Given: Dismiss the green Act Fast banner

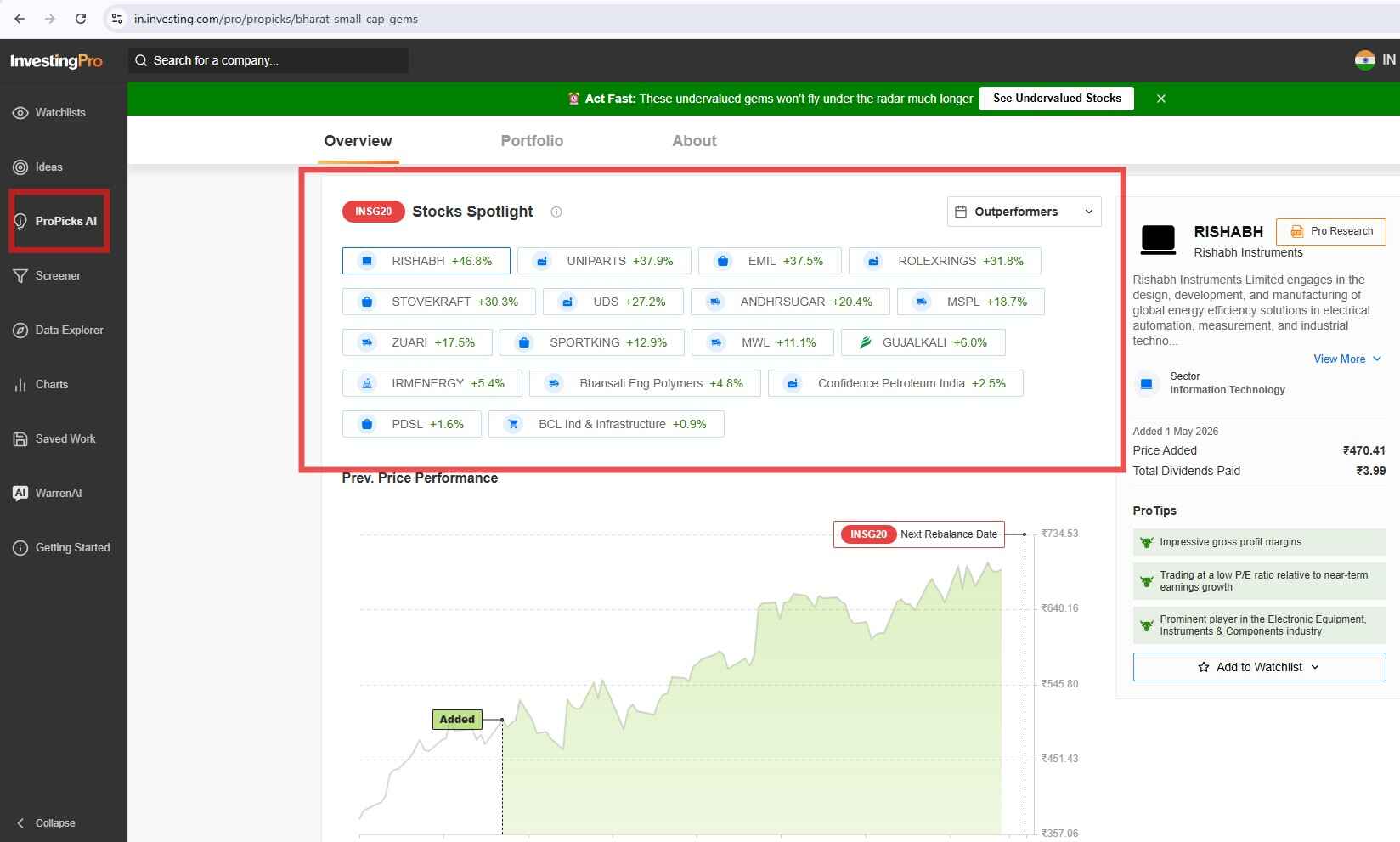Looking at the screenshot, I should pos(1161,99).
